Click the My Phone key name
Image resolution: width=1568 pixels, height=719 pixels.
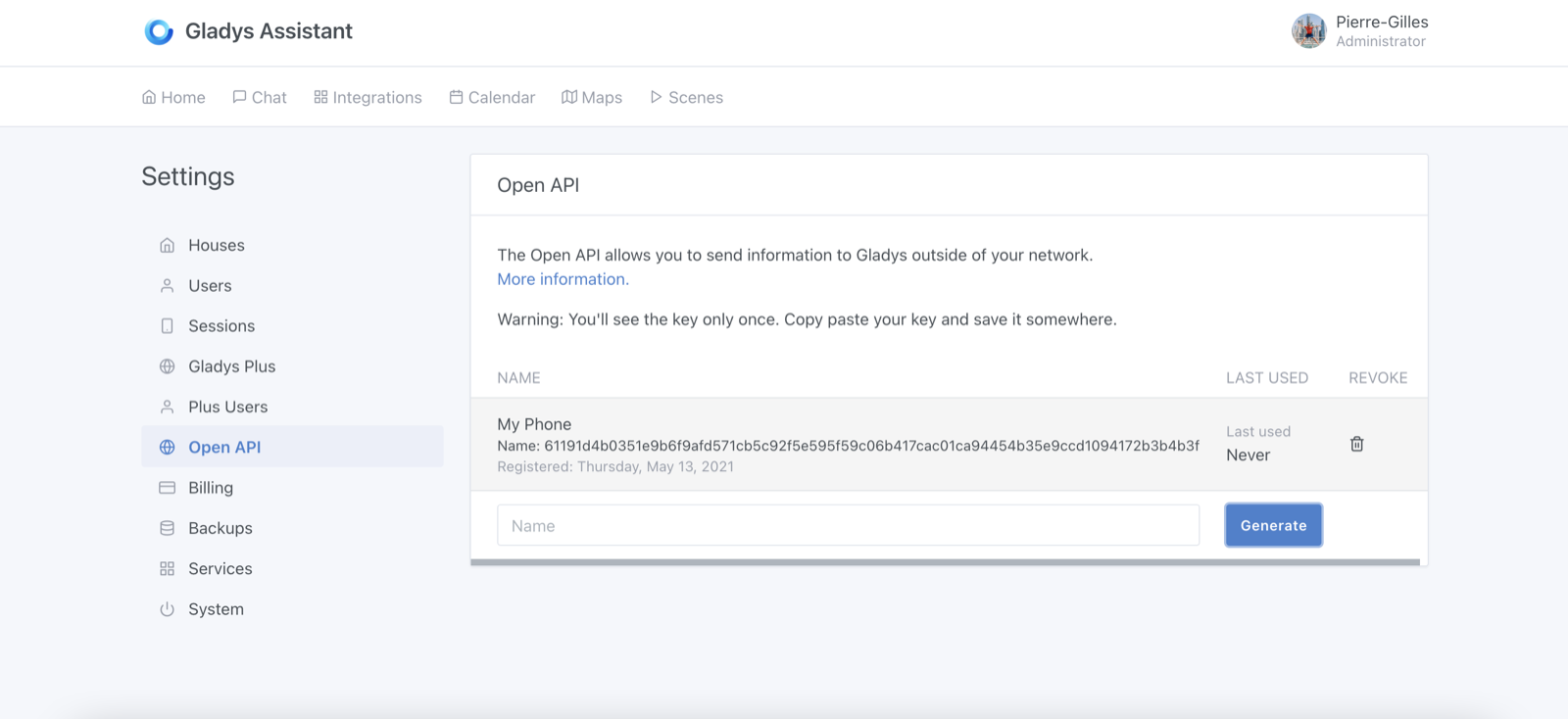click(534, 424)
